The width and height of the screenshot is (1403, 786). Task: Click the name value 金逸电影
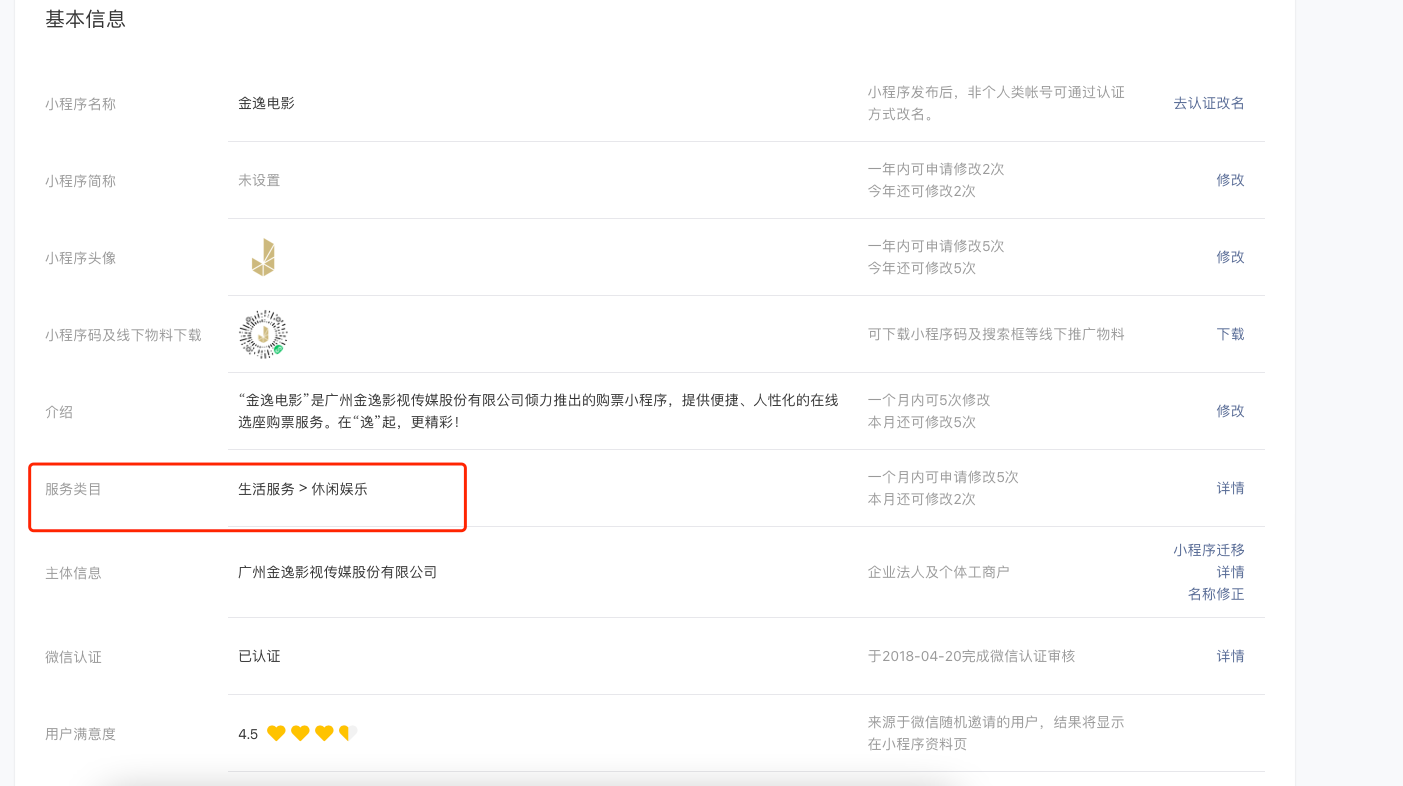coord(266,103)
